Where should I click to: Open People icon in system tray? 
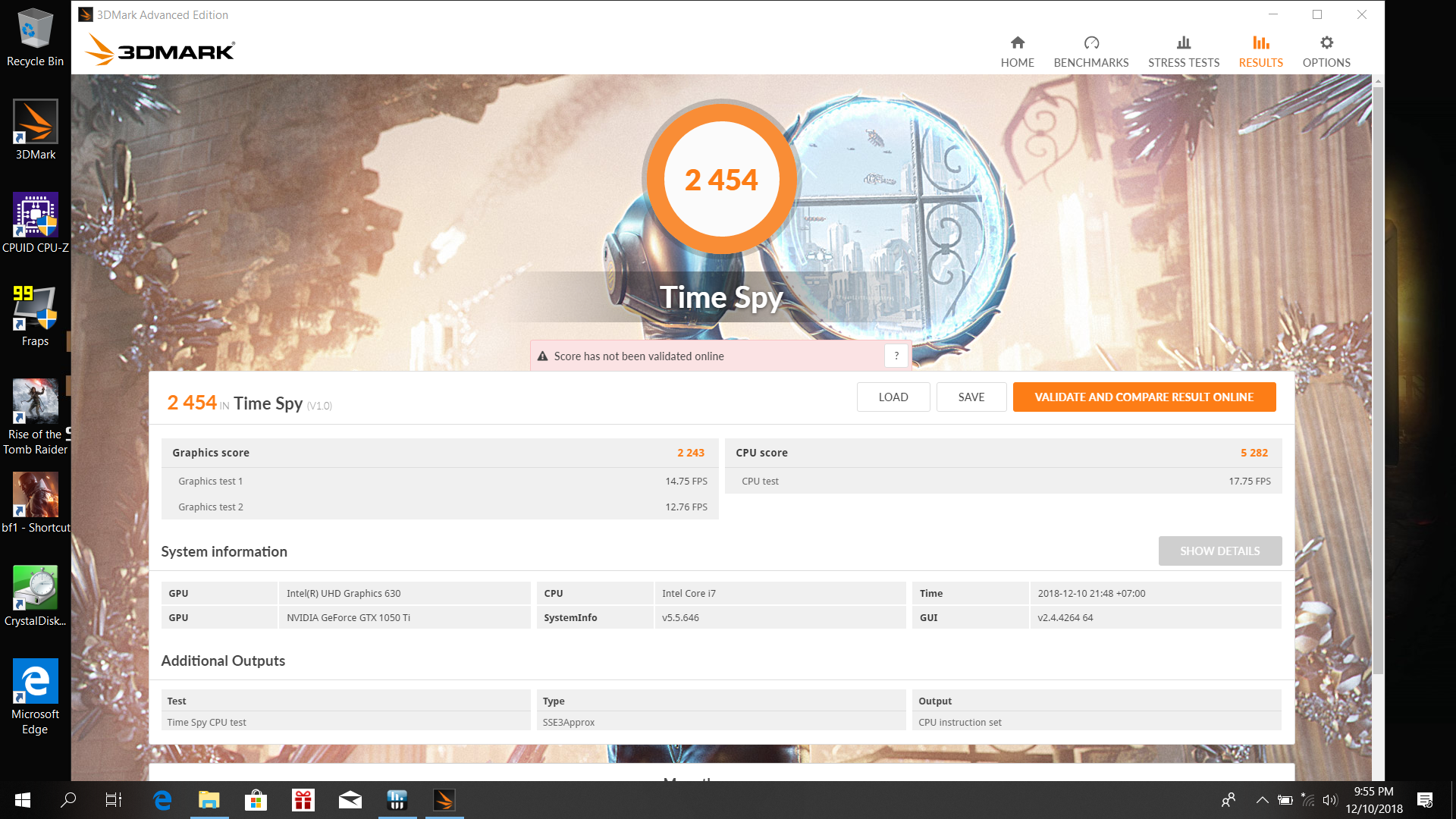1228,800
